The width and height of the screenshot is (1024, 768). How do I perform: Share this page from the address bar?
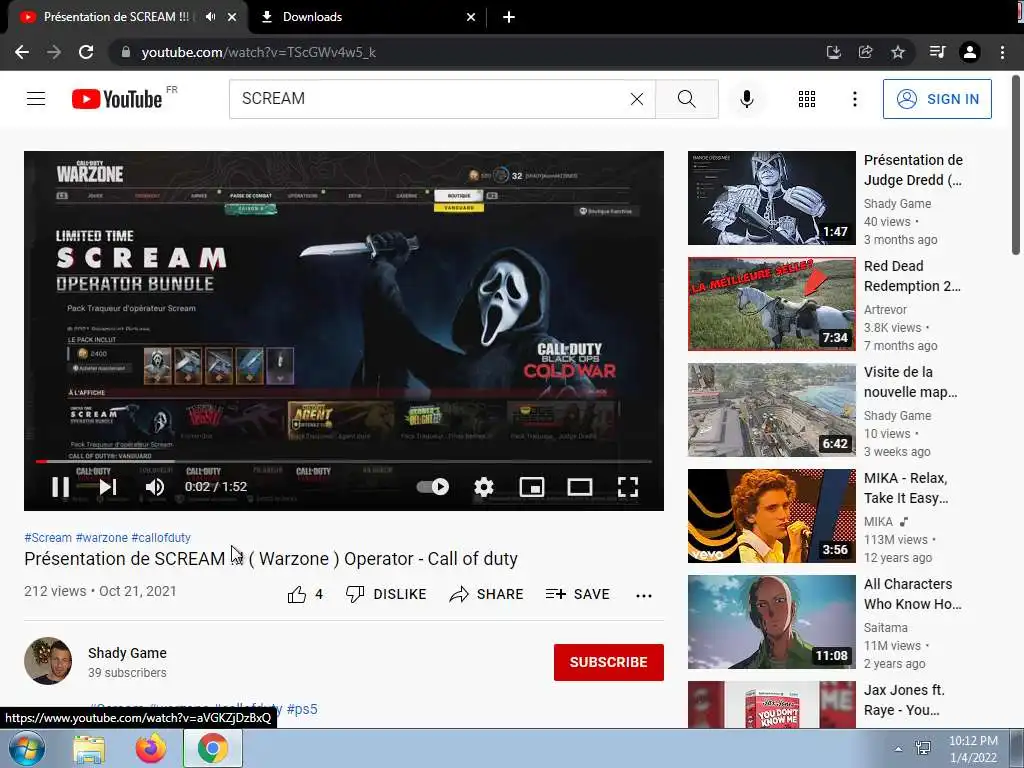(865, 52)
